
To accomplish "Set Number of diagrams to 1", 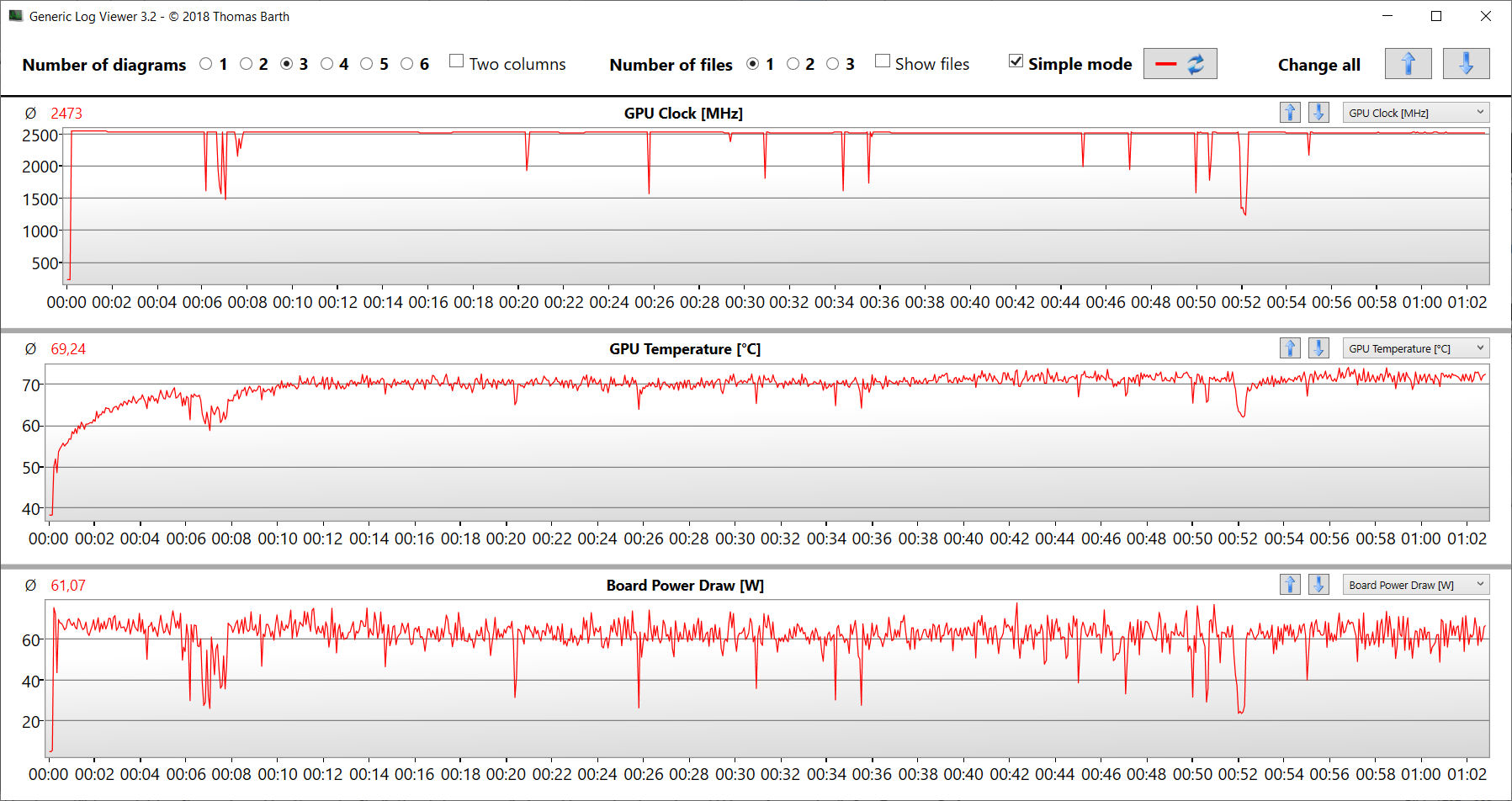I will [x=206, y=64].
